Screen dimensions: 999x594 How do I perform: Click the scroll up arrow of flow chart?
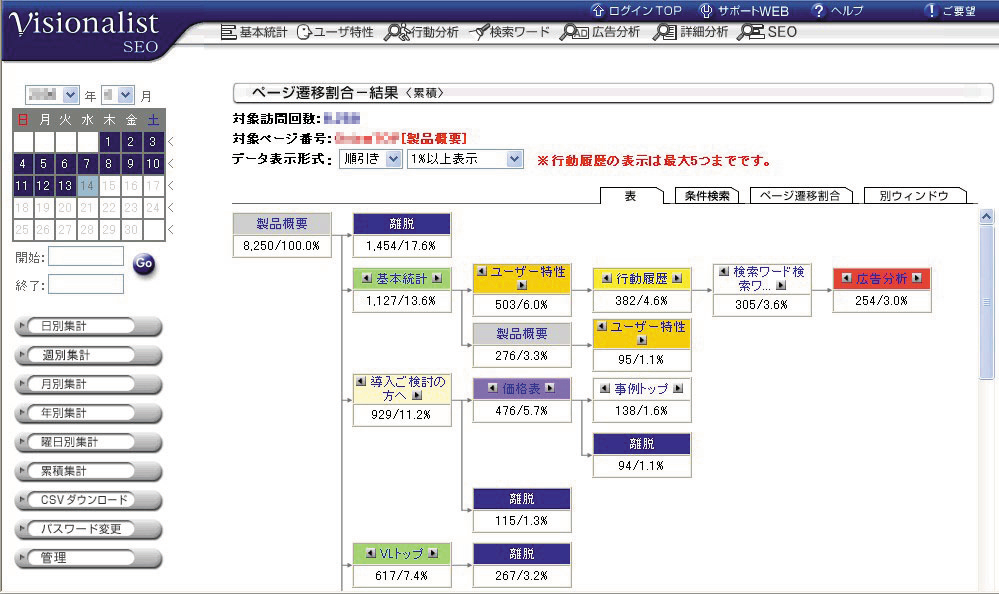(987, 216)
